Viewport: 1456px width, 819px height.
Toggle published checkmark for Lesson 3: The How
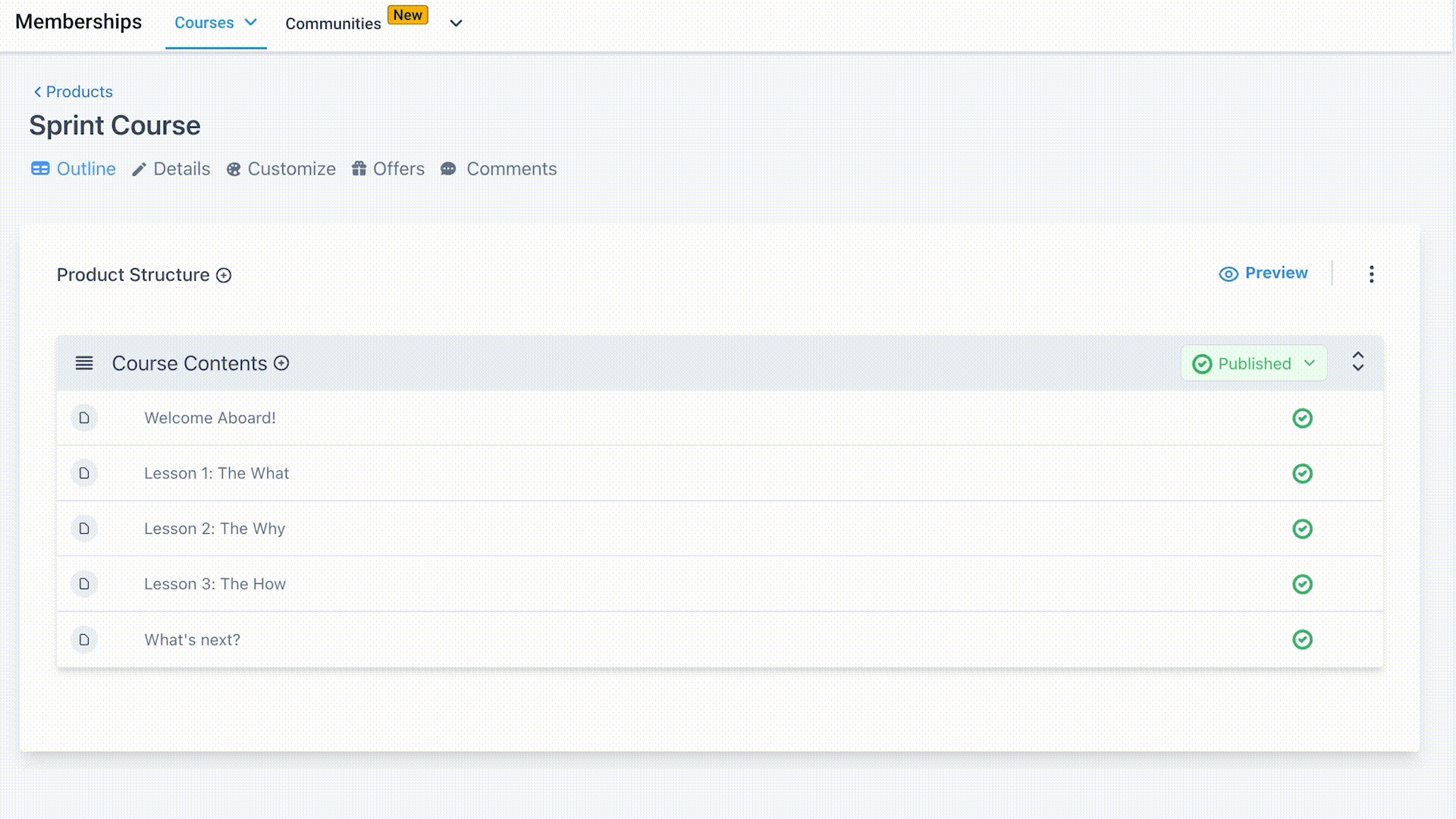[1302, 584]
